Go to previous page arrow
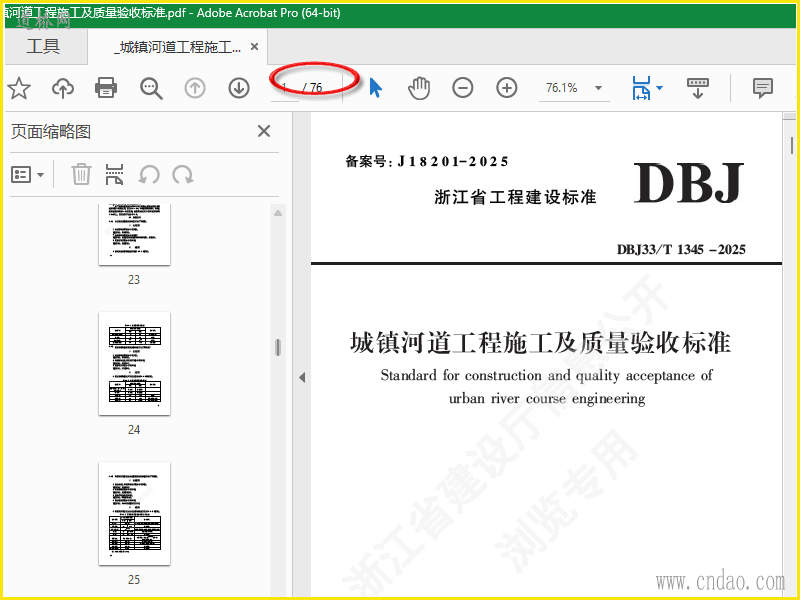The width and height of the screenshot is (800, 600). pos(194,88)
